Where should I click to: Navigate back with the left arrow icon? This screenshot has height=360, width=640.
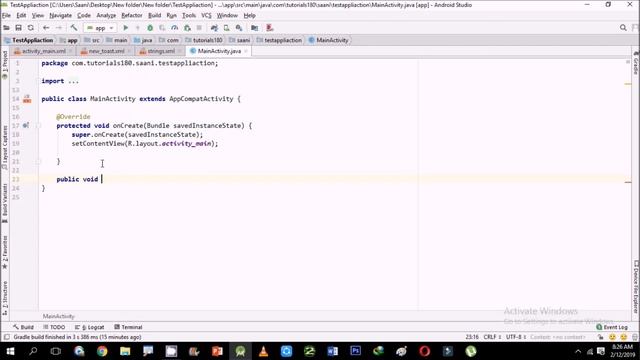(46, 28)
